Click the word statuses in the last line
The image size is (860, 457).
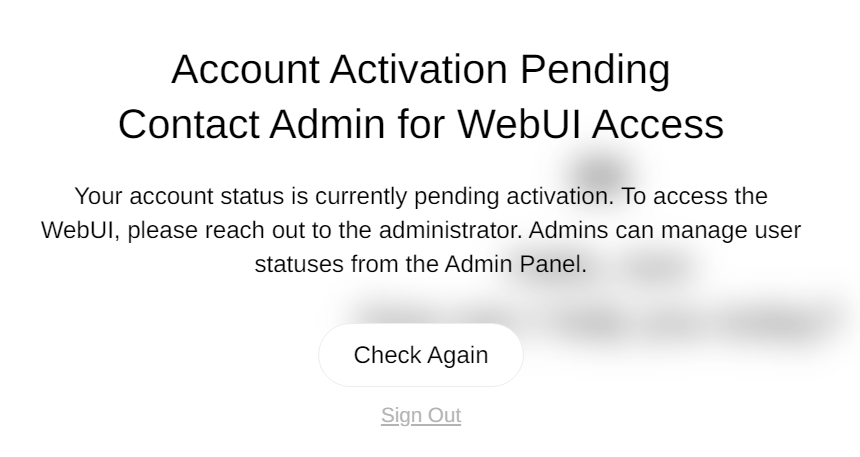click(299, 264)
